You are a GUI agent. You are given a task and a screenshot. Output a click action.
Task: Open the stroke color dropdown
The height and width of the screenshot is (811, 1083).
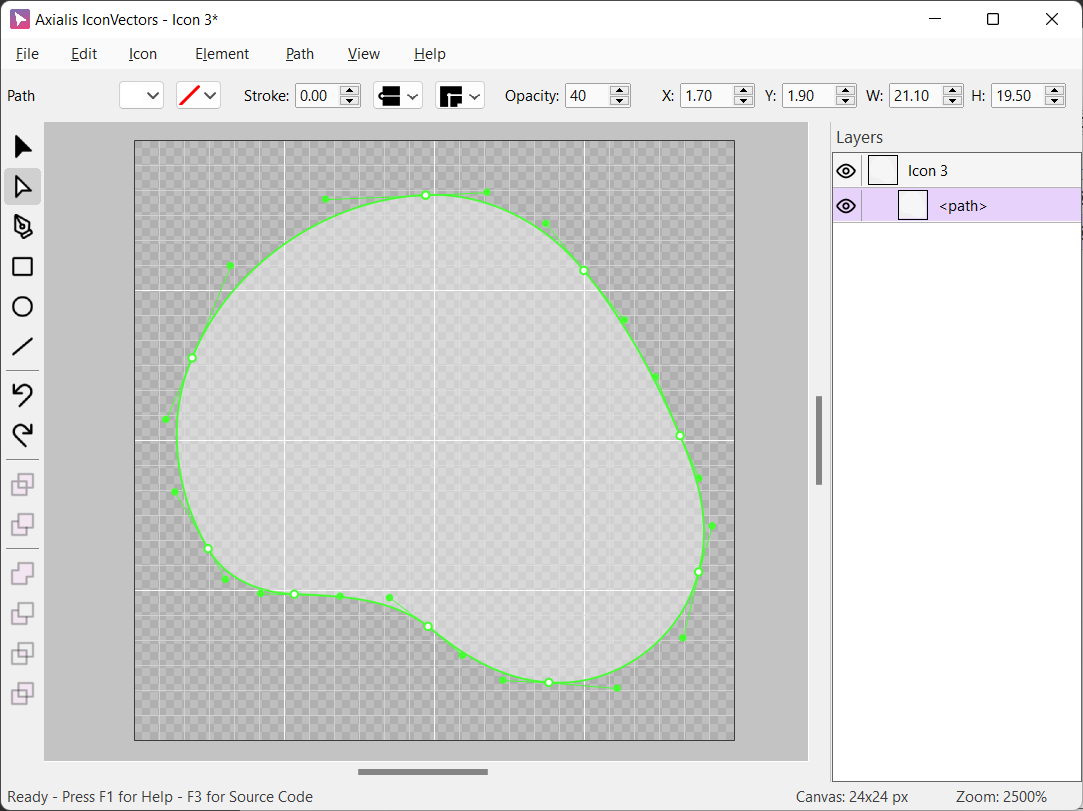[198, 96]
